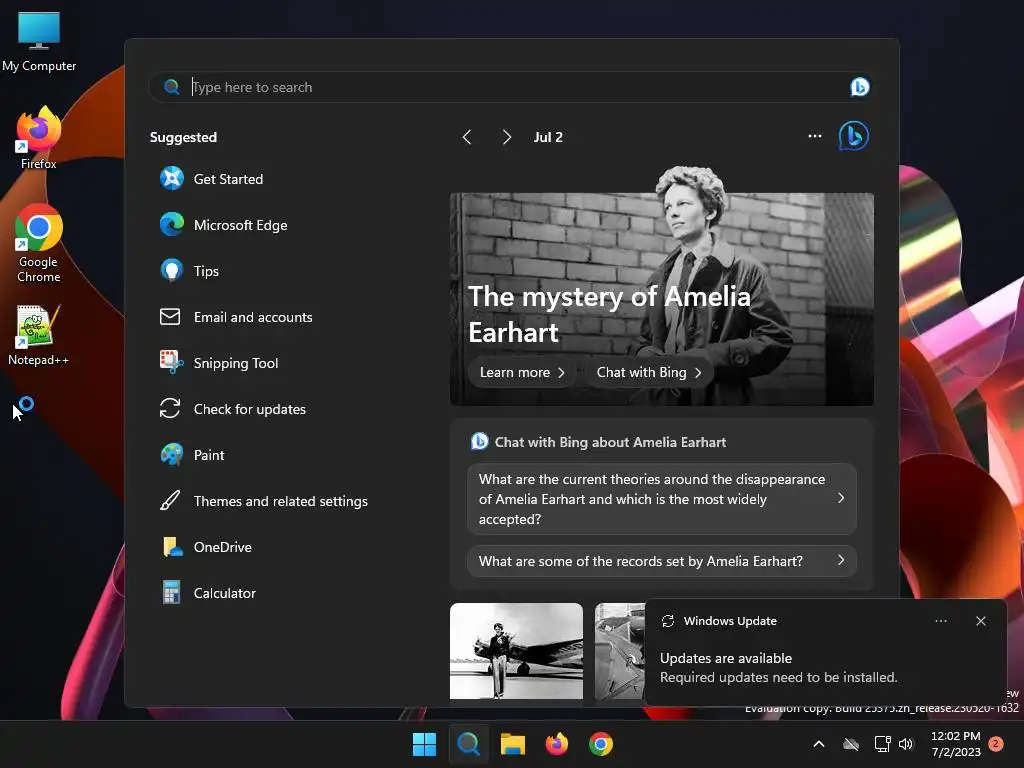Click the Windows Update notification refresh icon
Viewport: 1024px width, 768px height.
[x=667, y=621]
